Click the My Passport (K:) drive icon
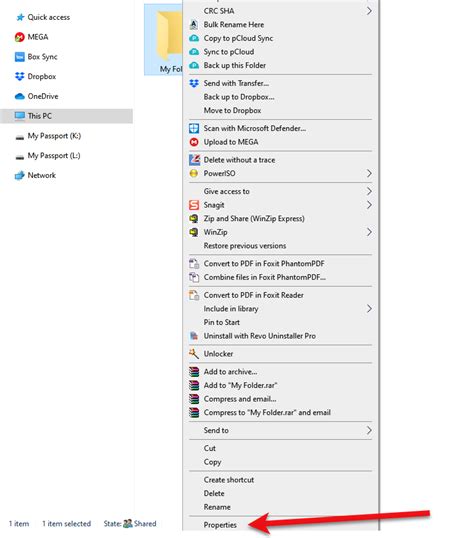Screen dimensions: 474x538 pos(20,137)
